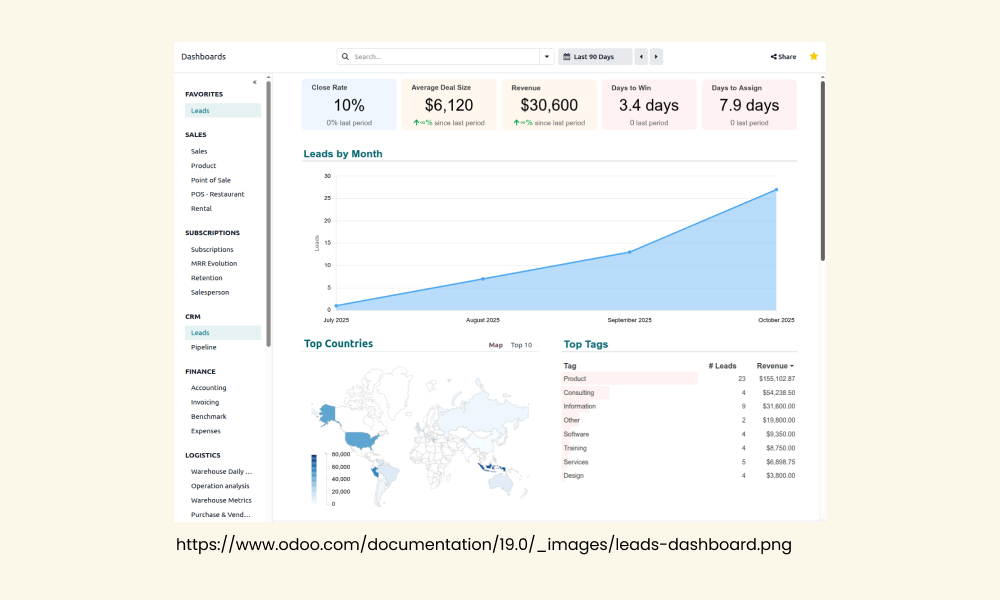The width and height of the screenshot is (1000, 600).
Task: Click the $155,102.87 revenue value
Action: pos(777,379)
